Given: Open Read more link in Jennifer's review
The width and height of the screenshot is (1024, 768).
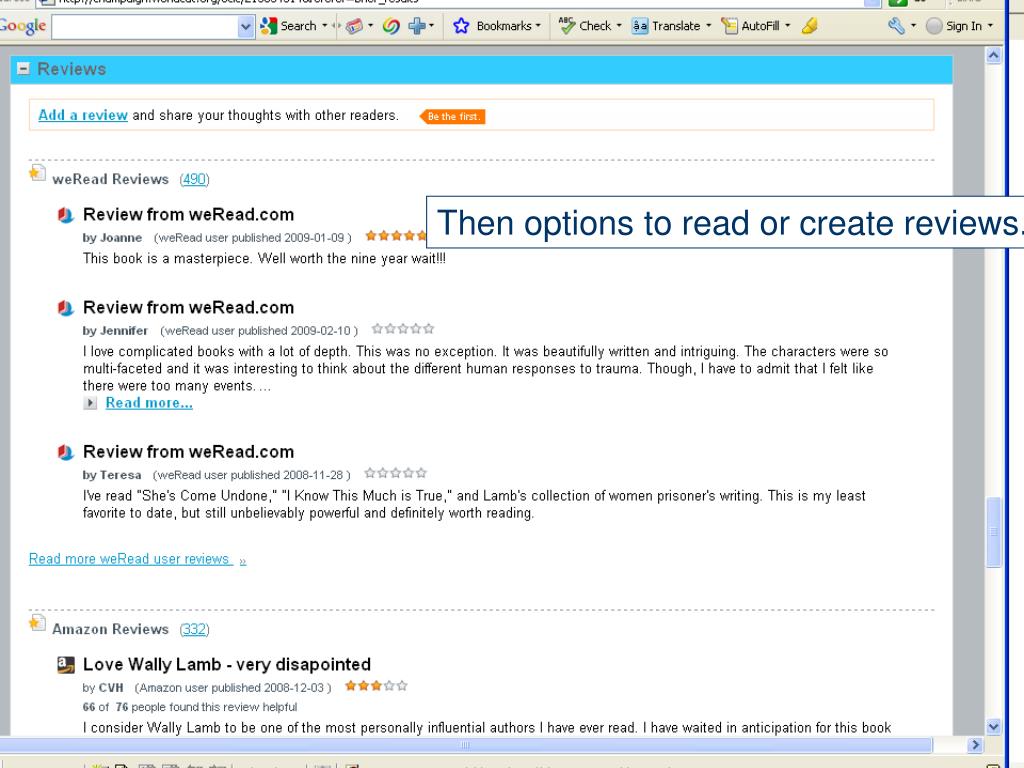Looking at the screenshot, I should click(149, 403).
